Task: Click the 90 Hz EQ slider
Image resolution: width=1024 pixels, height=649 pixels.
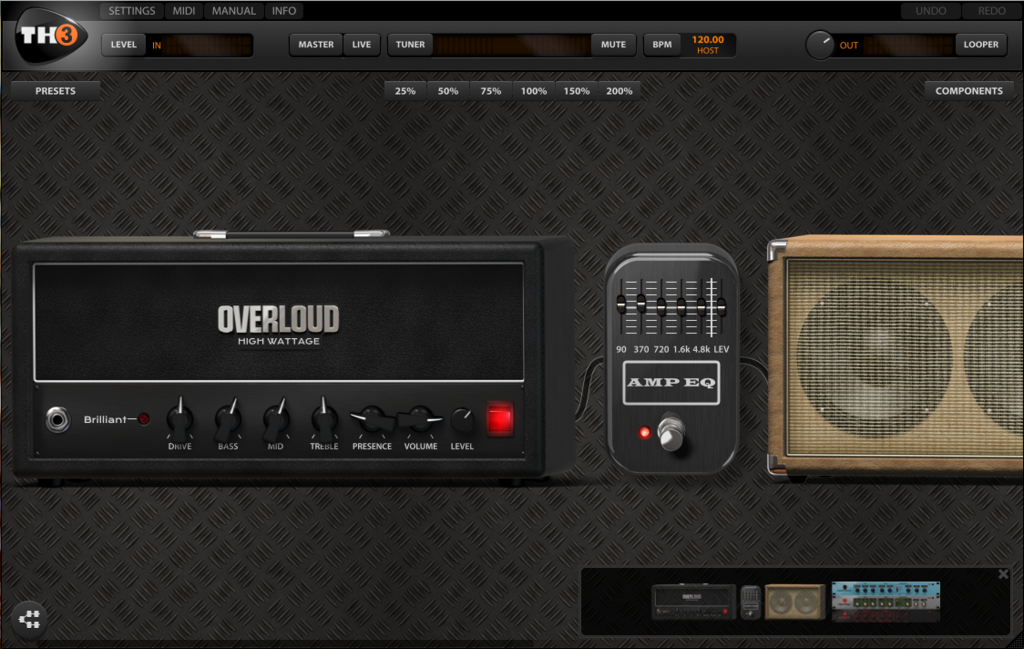Action: tap(621, 304)
